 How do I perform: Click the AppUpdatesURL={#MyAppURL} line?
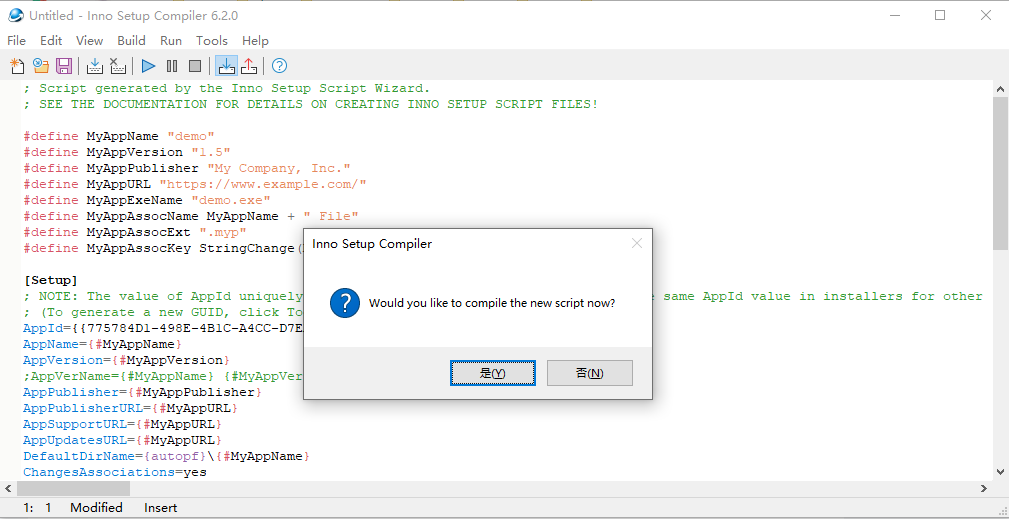(x=122, y=441)
